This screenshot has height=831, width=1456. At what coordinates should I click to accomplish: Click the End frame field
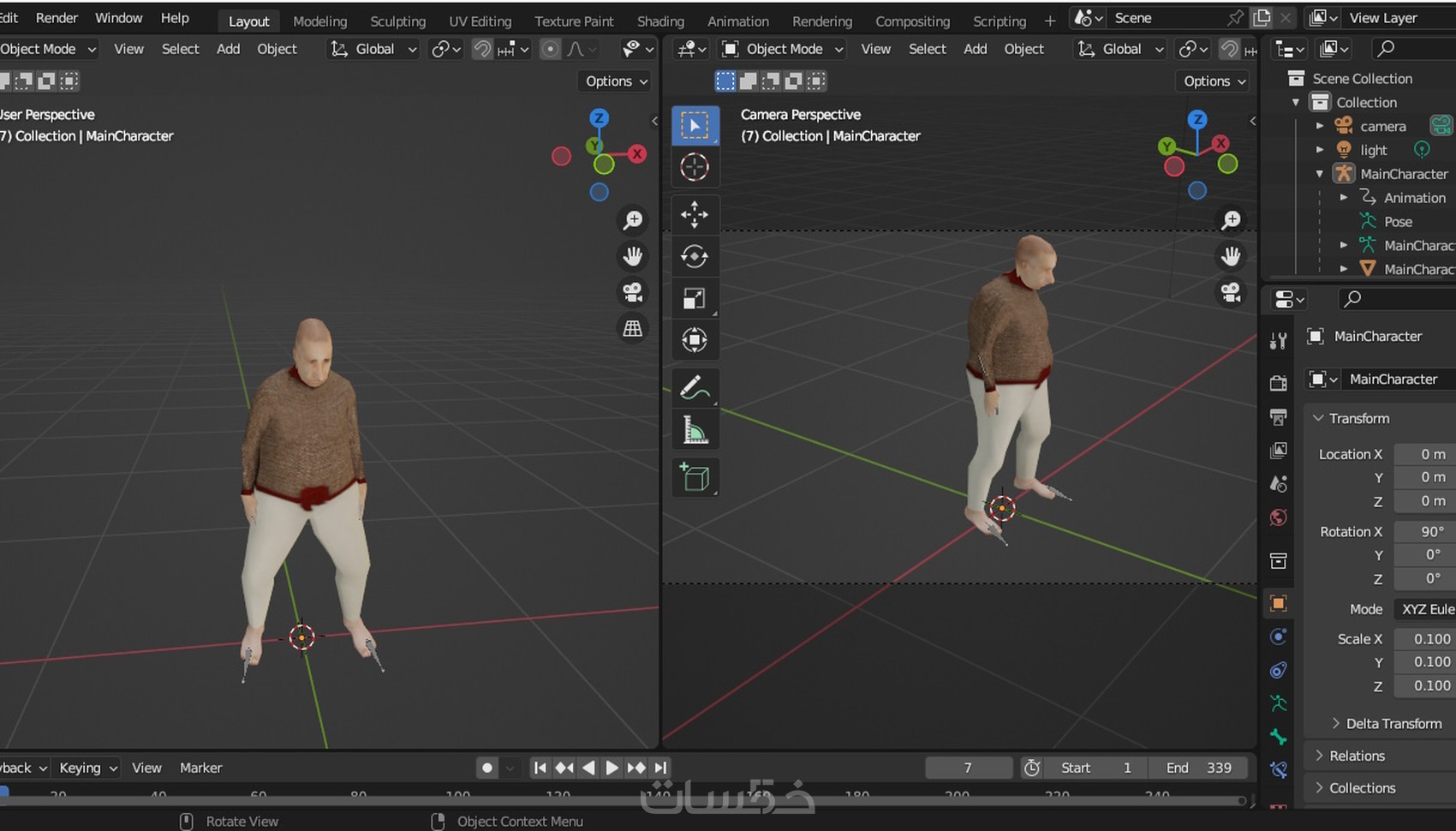[1199, 768]
